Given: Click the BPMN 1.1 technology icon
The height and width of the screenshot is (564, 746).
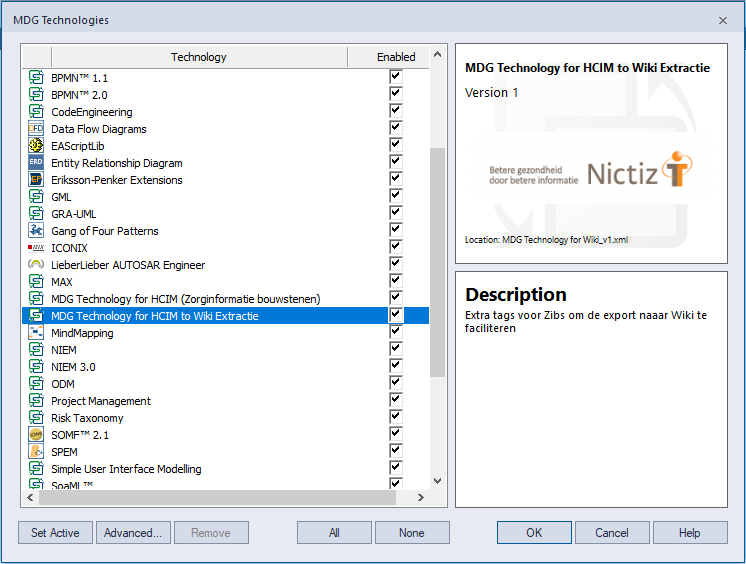Looking at the screenshot, I should pos(36,78).
